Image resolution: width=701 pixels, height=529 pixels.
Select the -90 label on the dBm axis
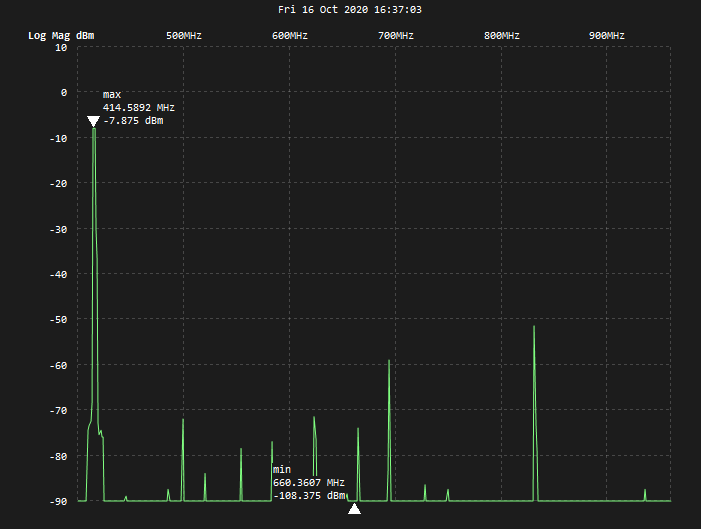[57, 501]
